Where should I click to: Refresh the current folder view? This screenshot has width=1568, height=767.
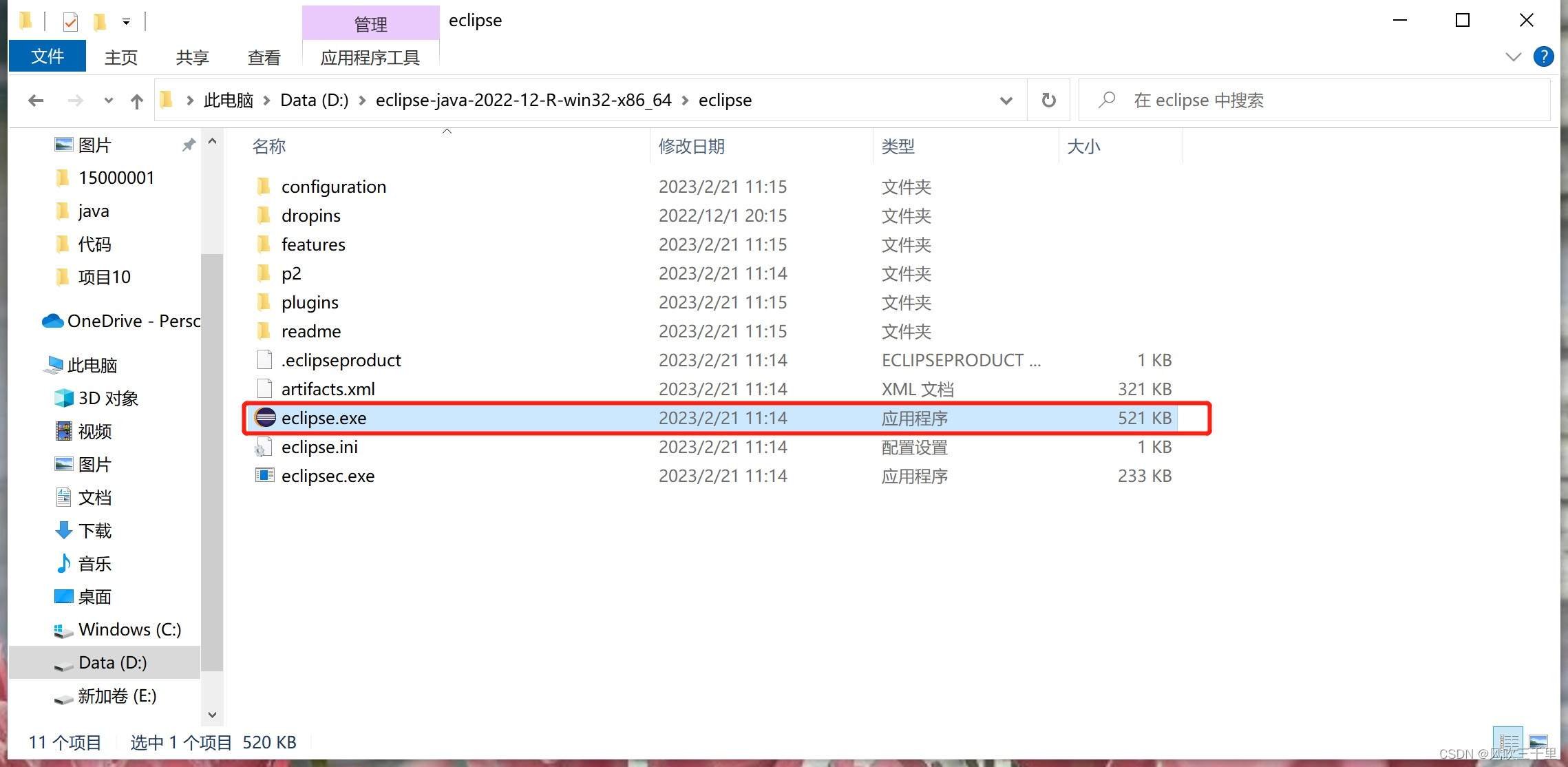[1048, 100]
